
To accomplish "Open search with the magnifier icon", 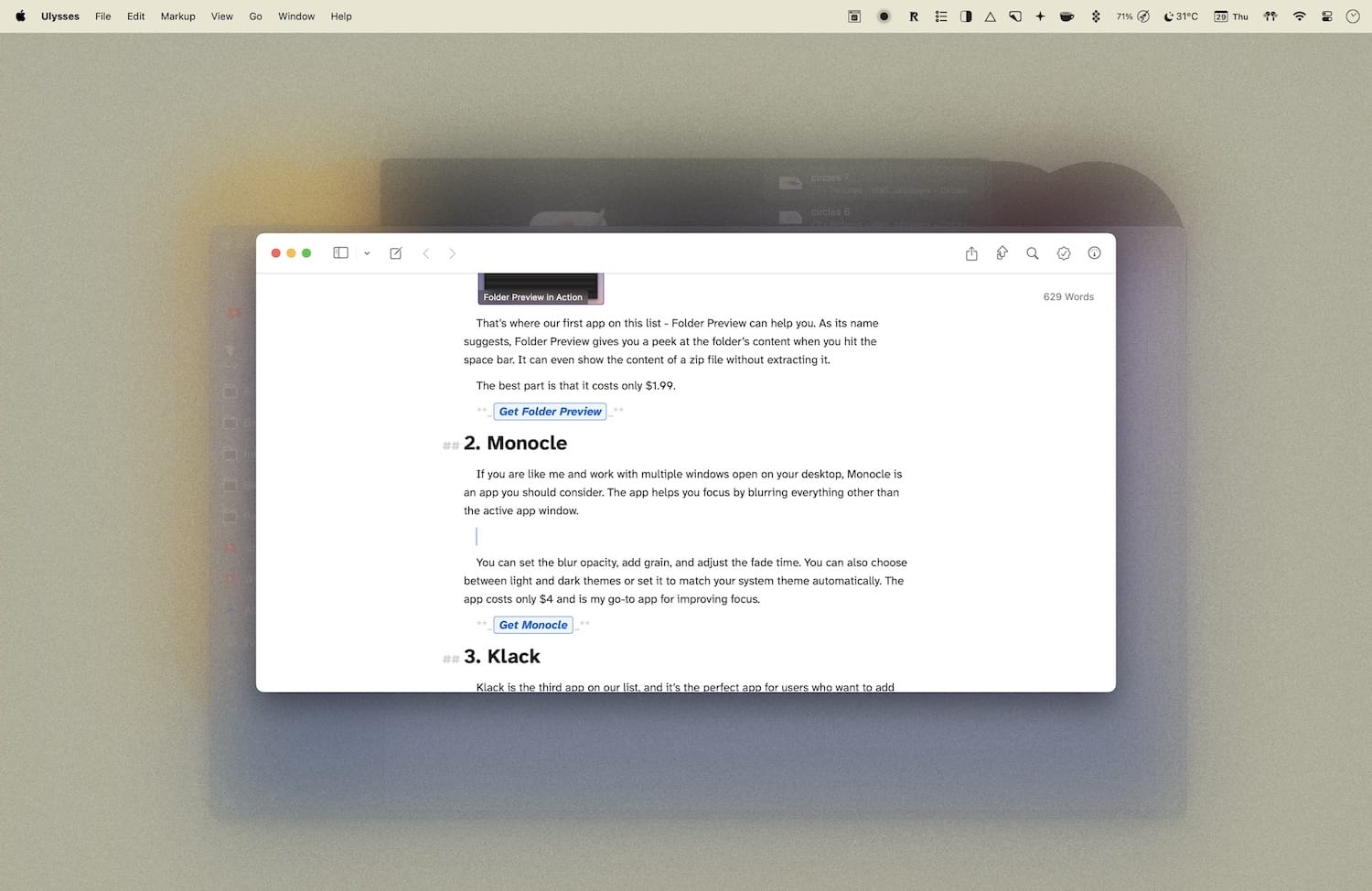I will (1033, 253).
